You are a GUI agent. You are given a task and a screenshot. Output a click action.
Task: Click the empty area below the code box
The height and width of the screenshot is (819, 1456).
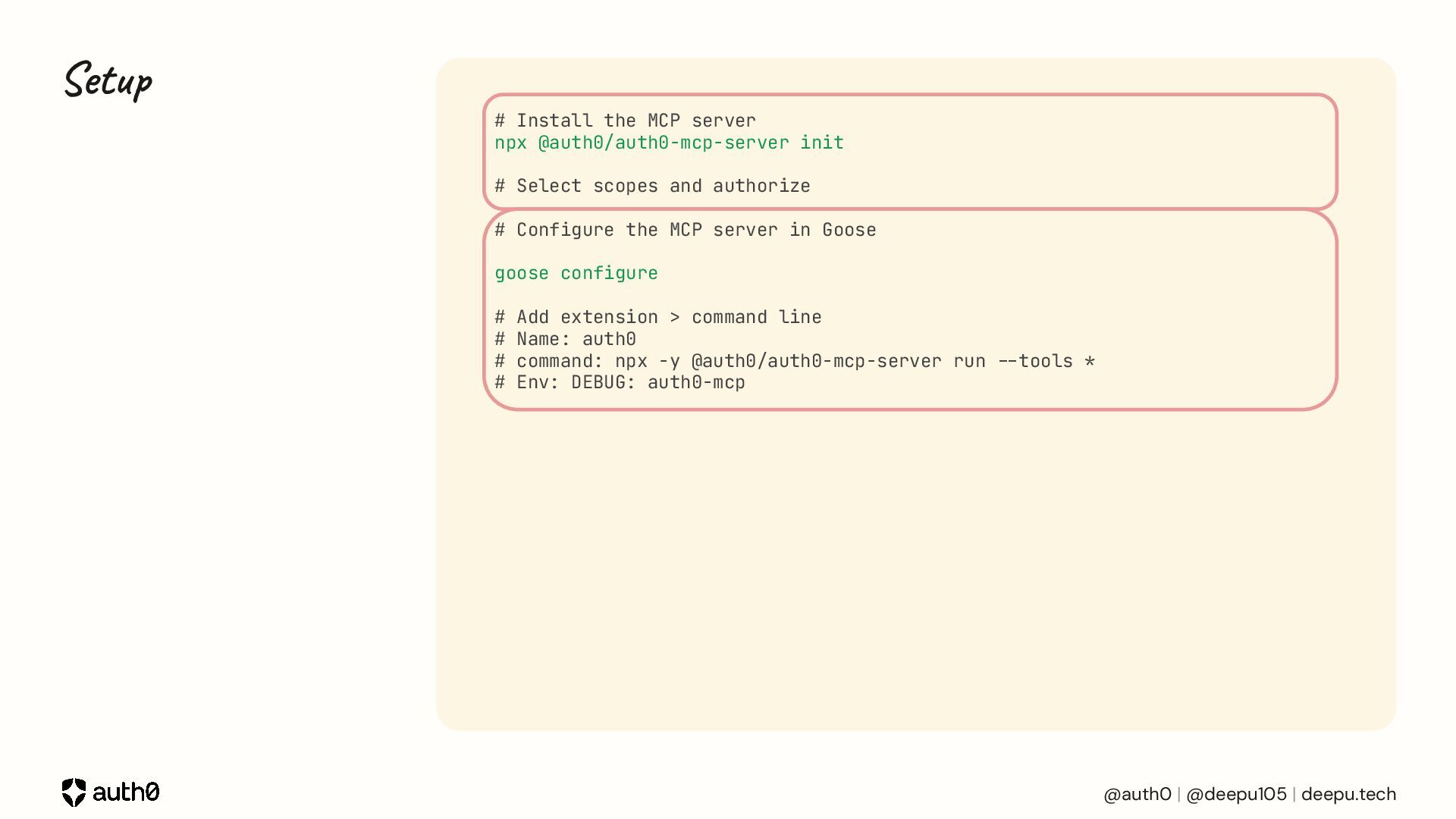tap(915, 569)
